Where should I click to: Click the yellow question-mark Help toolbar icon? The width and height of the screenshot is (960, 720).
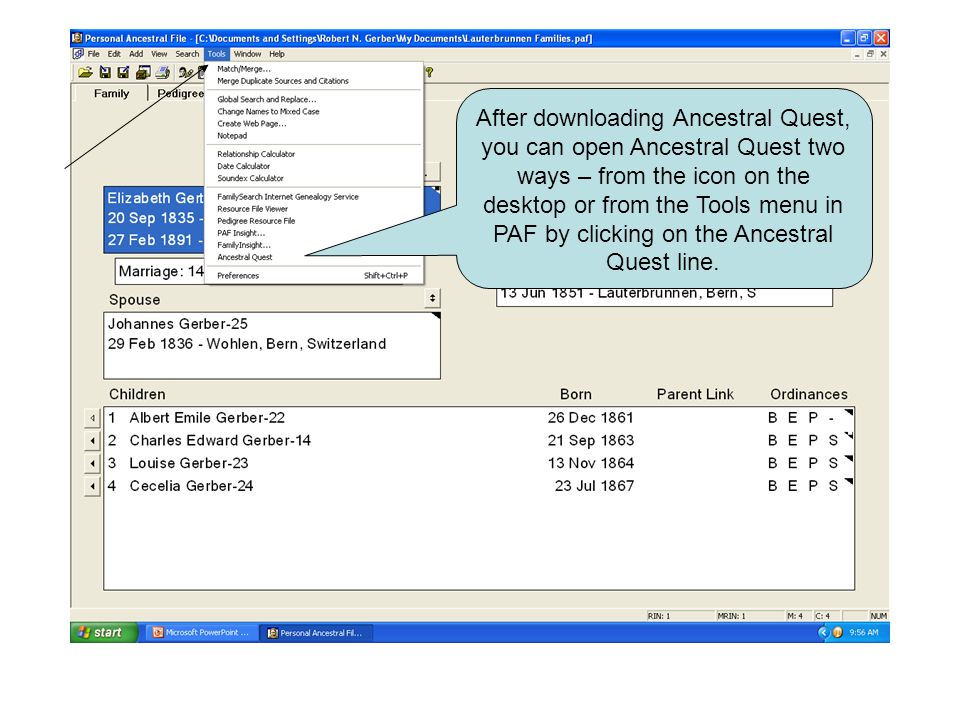point(429,72)
